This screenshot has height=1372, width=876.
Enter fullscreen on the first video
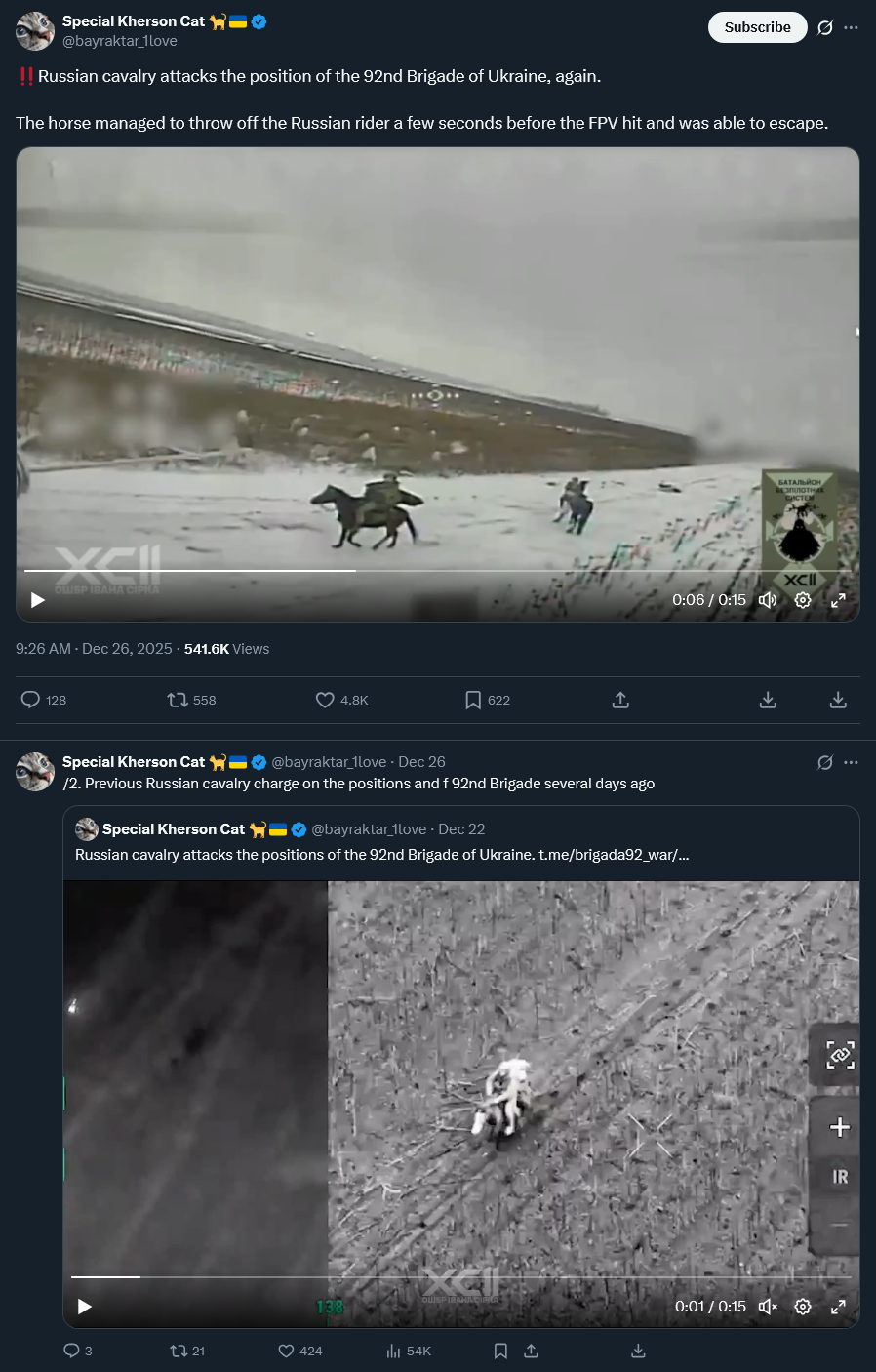[838, 600]
